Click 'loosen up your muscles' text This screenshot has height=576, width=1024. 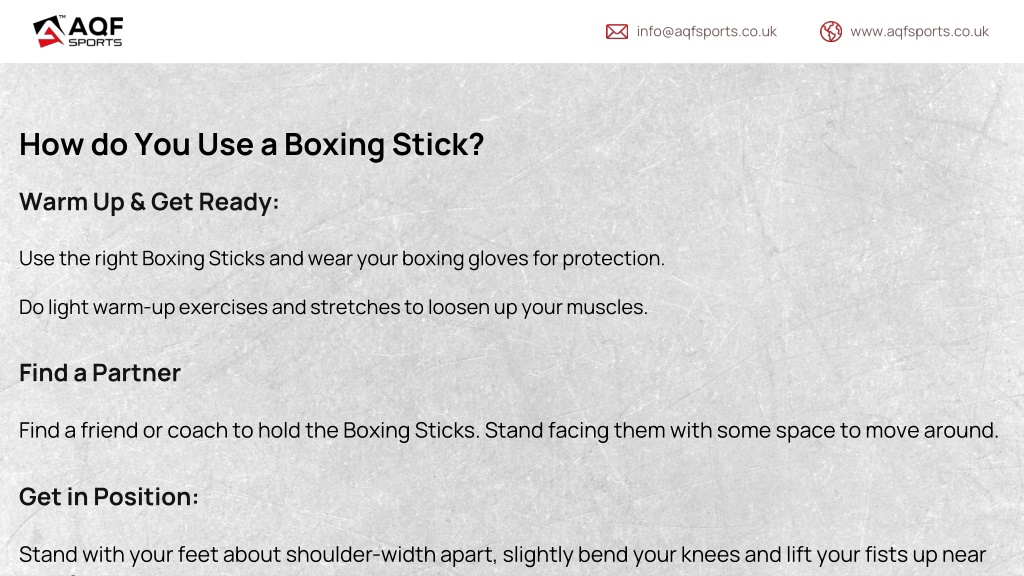(x=537, y=307)
